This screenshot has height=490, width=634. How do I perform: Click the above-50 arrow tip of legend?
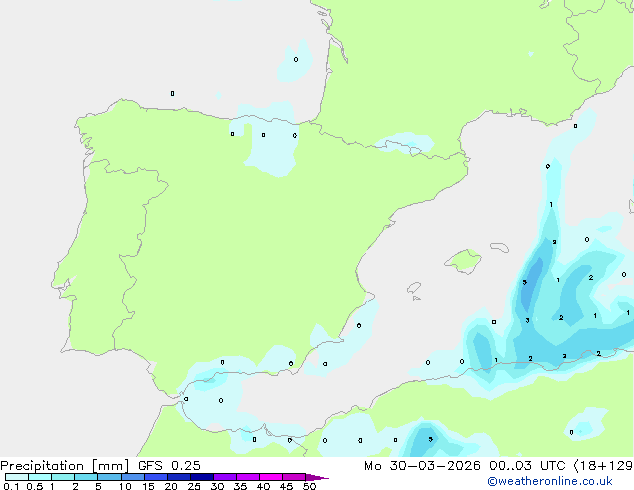point(317,477)
